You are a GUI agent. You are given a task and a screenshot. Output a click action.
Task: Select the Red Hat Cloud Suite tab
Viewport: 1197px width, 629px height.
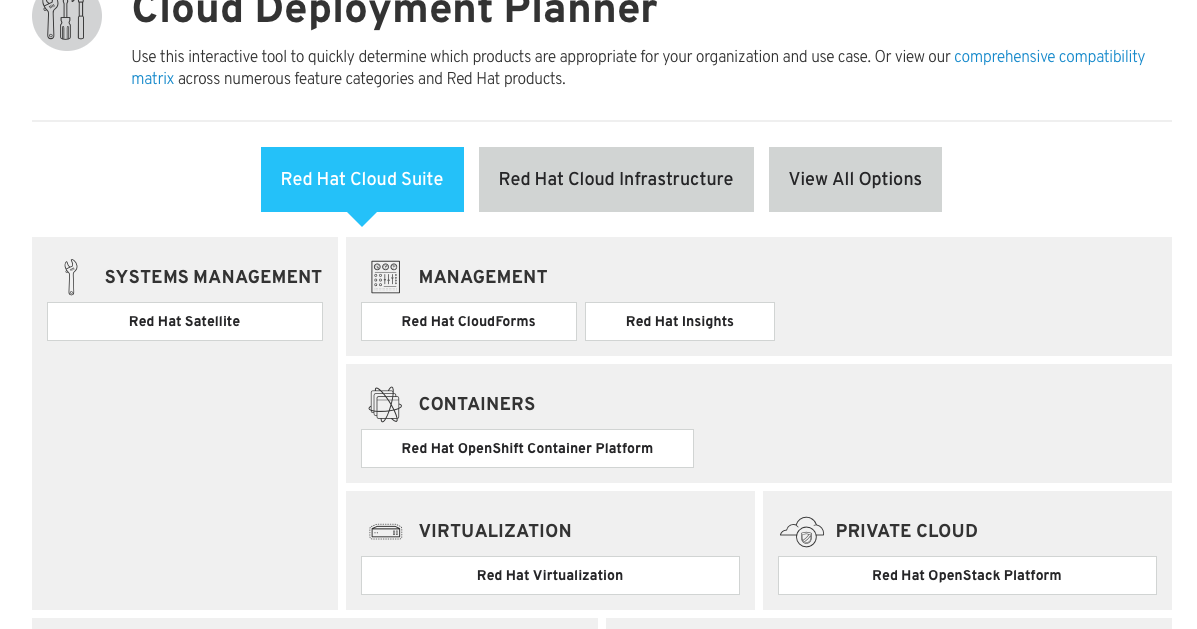[362, 179]
